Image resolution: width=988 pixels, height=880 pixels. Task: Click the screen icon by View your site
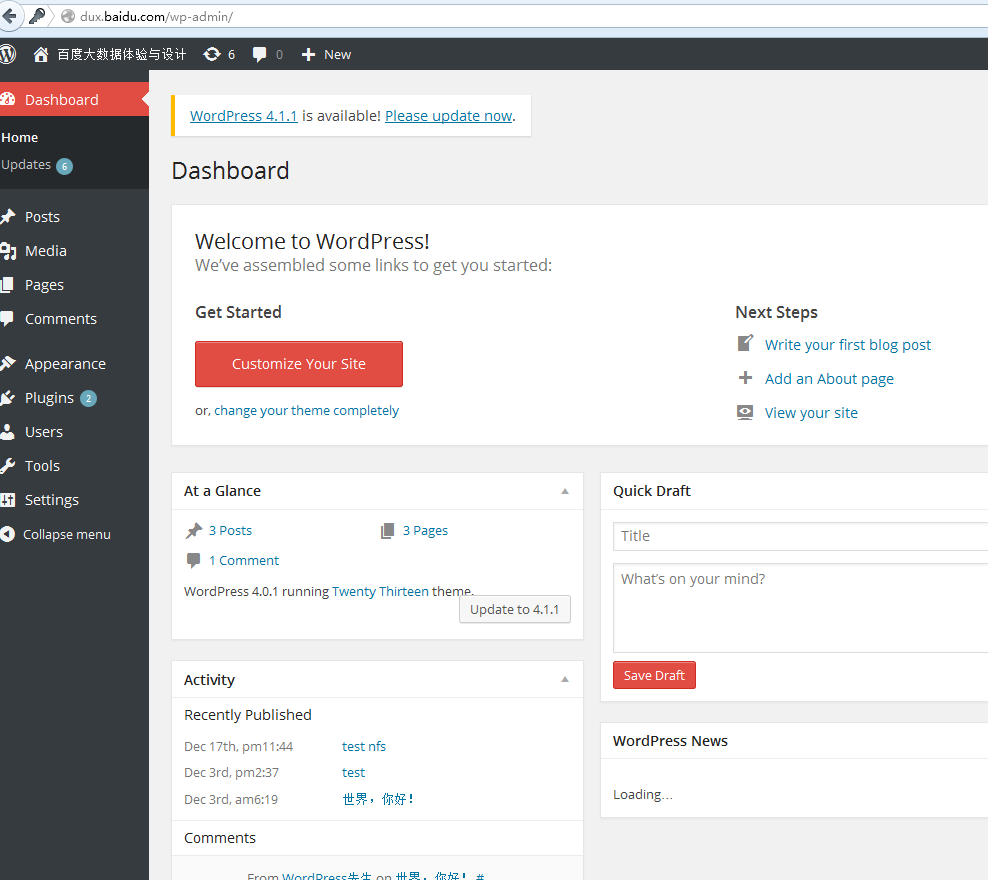(745, 413)
